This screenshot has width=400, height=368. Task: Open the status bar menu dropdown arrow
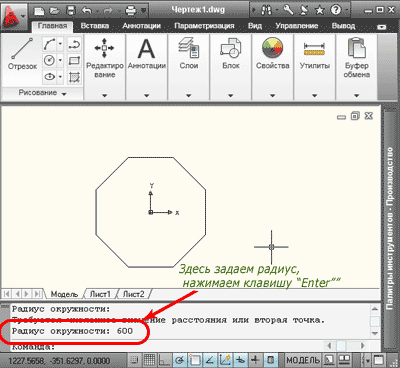(x=368, y=361)
